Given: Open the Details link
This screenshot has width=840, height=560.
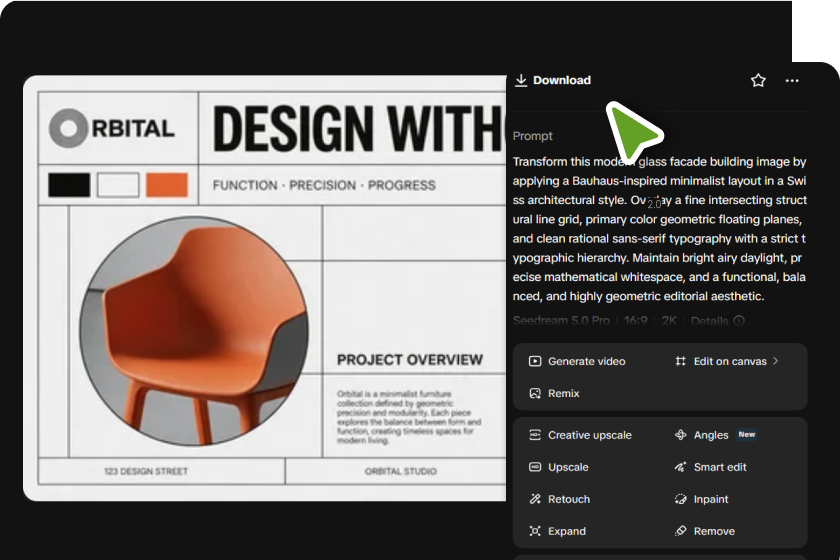Looking at the screenshot, I should tap(709, 321).
